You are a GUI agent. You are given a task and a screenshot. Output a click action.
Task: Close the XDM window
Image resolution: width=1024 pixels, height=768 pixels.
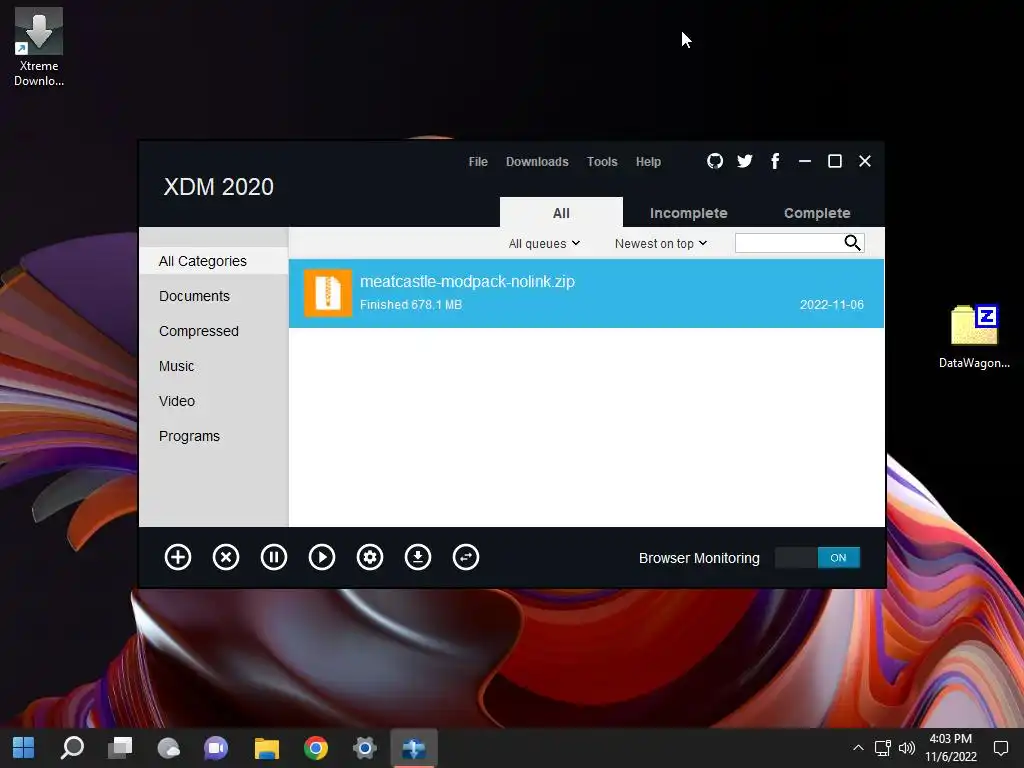(x=865, y=161)
